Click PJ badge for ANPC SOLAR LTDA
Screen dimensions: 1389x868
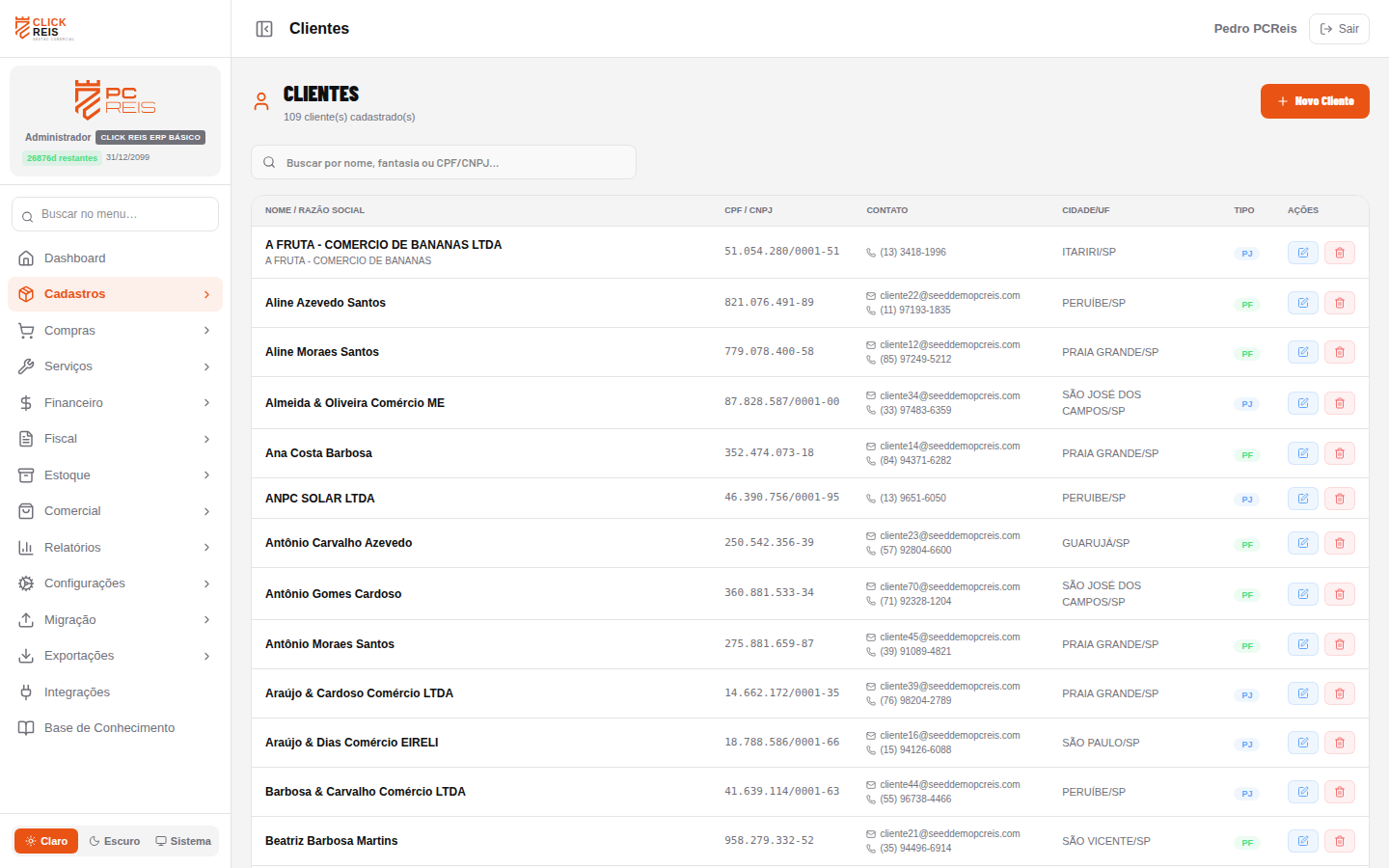tap(1247, 500)
